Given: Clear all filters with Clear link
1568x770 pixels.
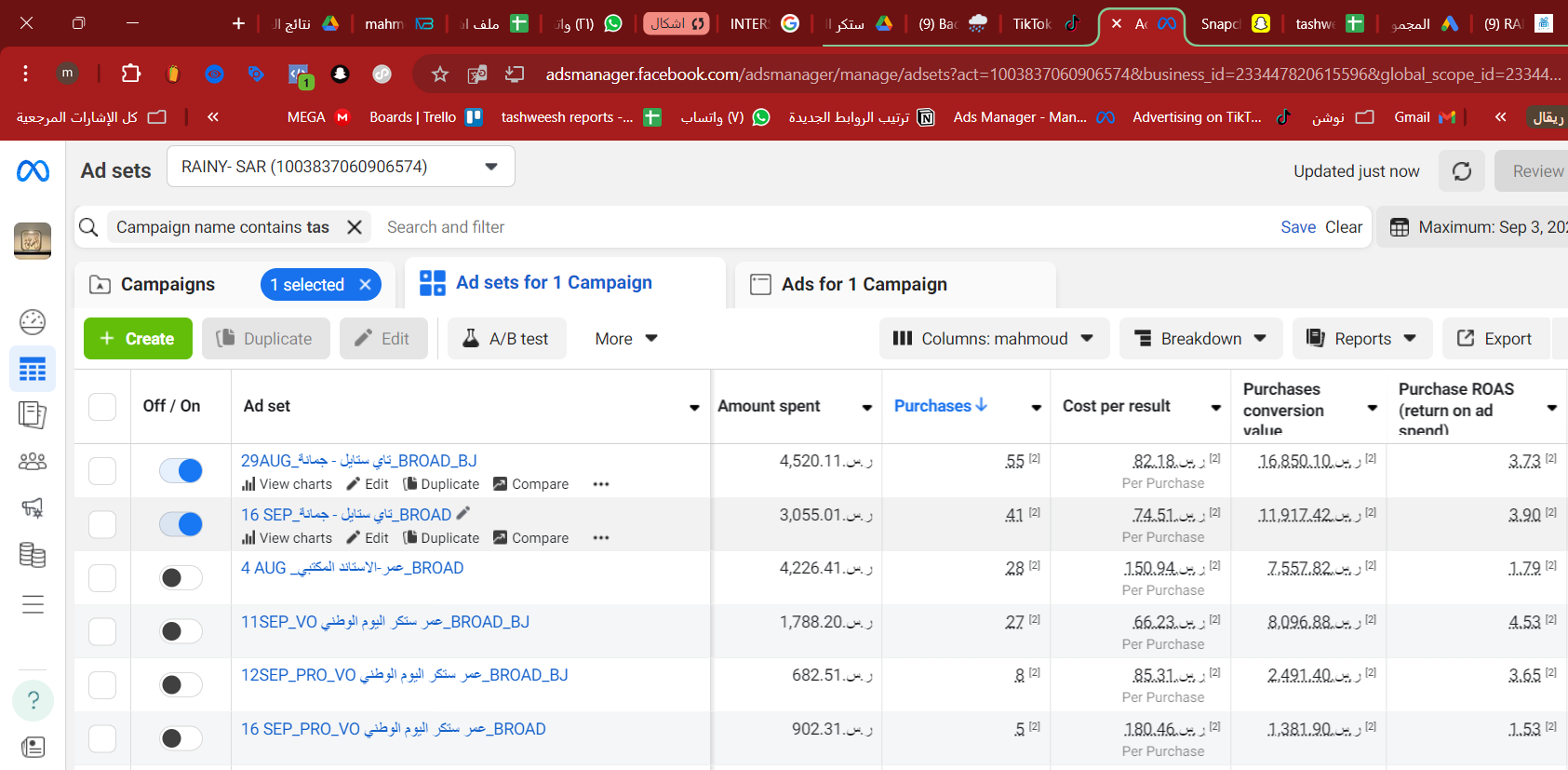Looking at the screenshot, I should 1344,227.
